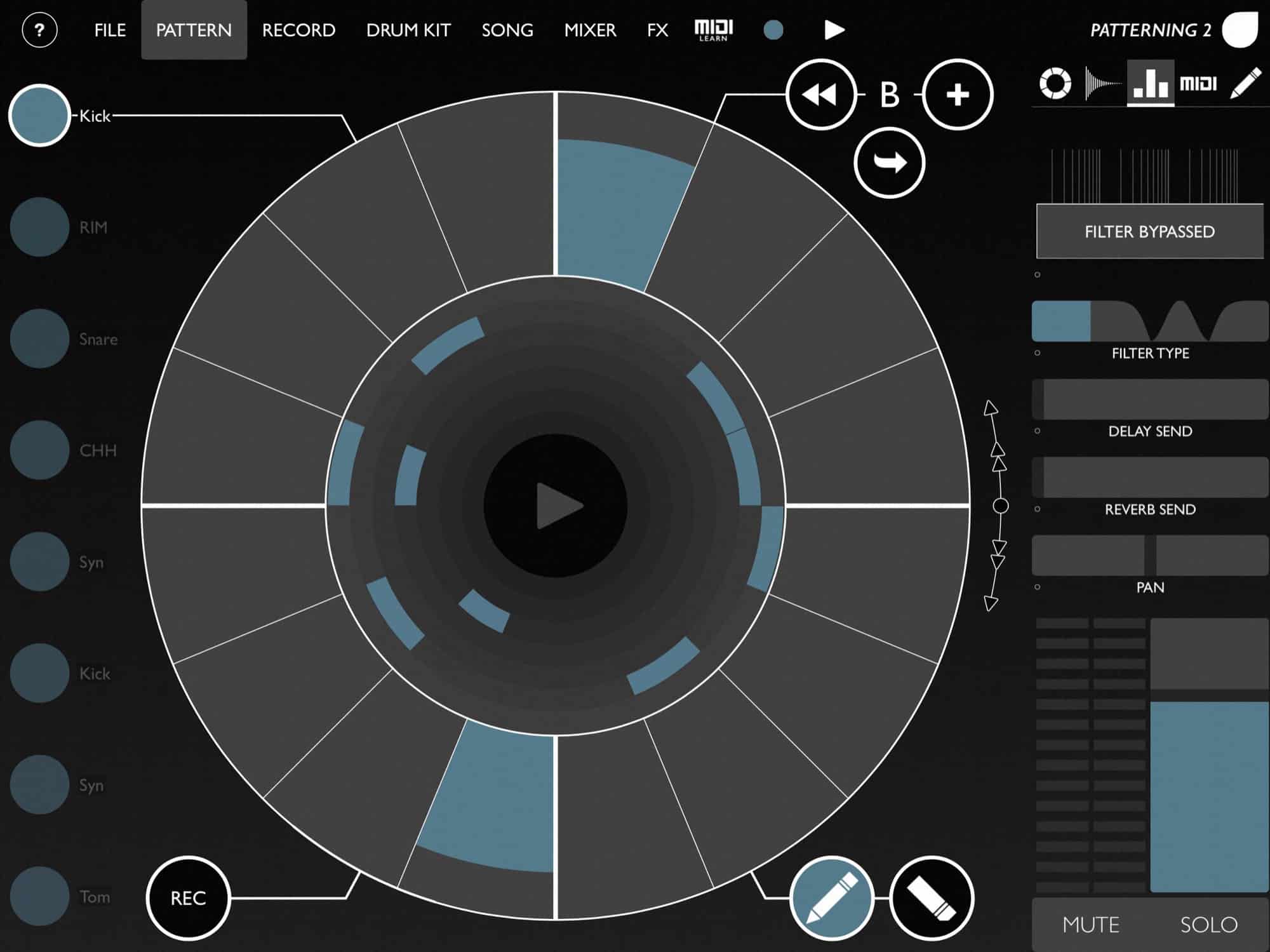Select the pencil draw tool

[x=831, y=897]
